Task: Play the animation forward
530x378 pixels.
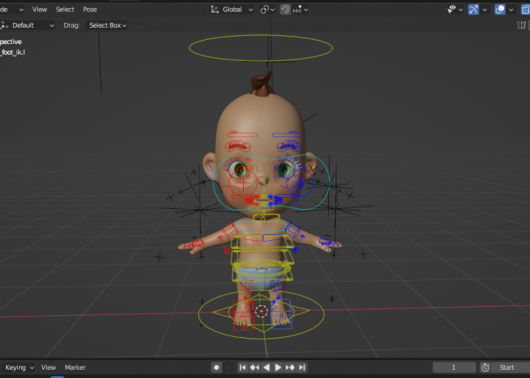Action: click(x=278, y=368)
